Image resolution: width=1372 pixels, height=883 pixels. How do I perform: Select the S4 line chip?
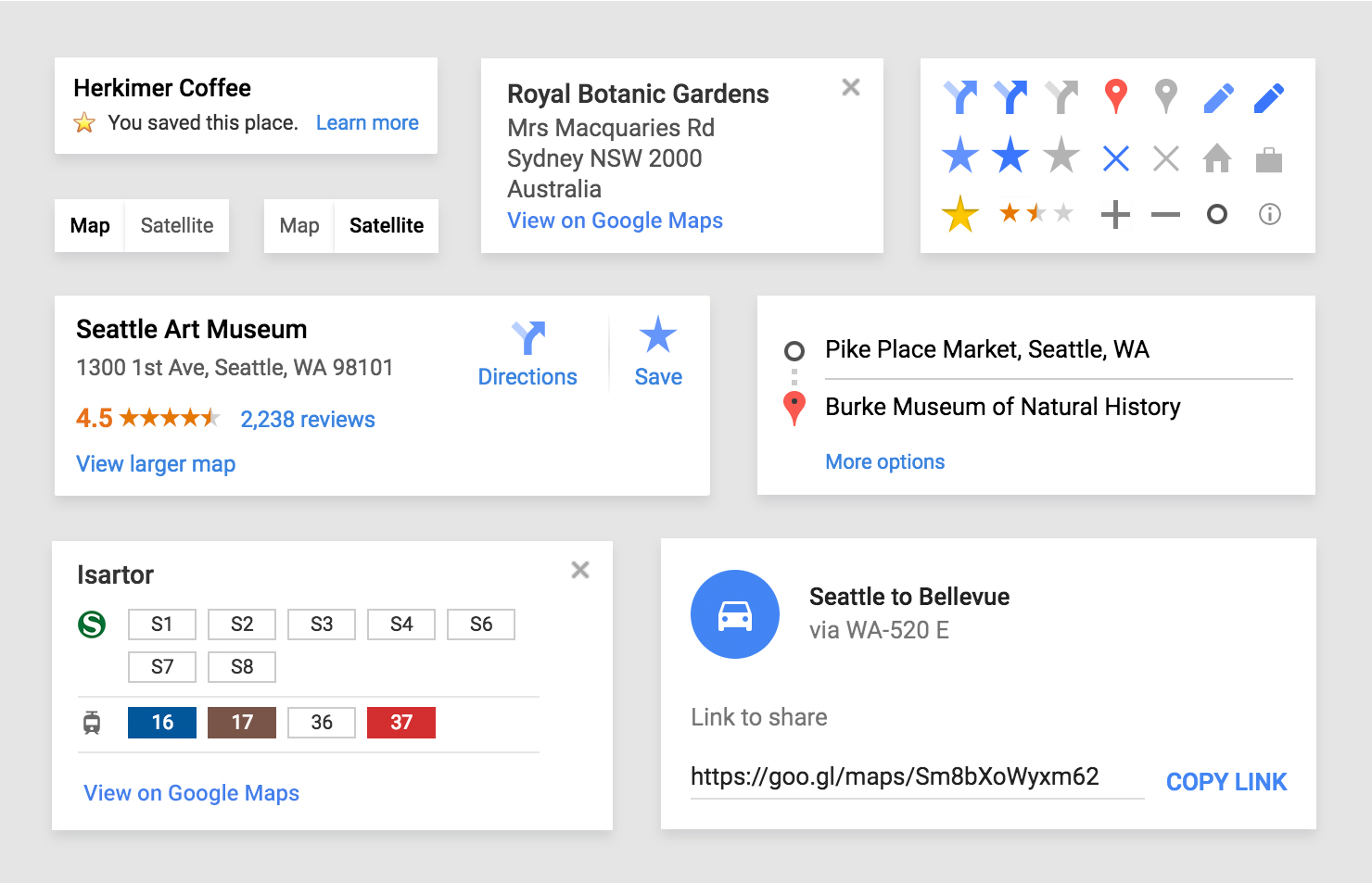(x=401, y=624)
